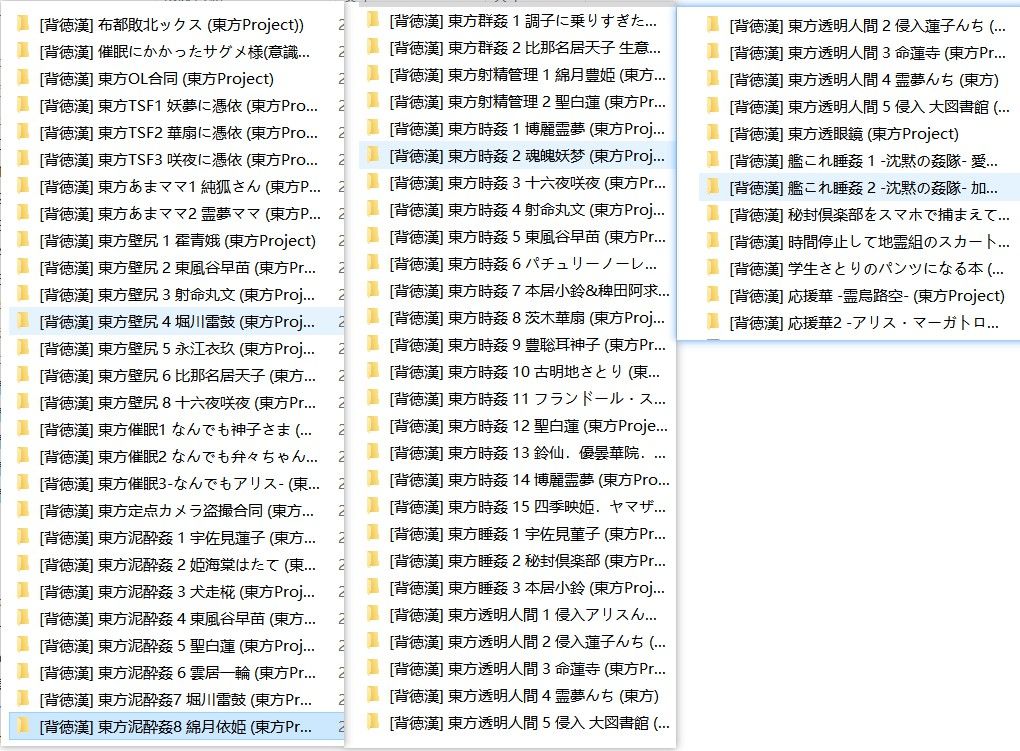Click folder icon of 東方泥酔姦 6 雲居一輪
The width and height of the screenshot is (1020, 751).
point(23,672)
